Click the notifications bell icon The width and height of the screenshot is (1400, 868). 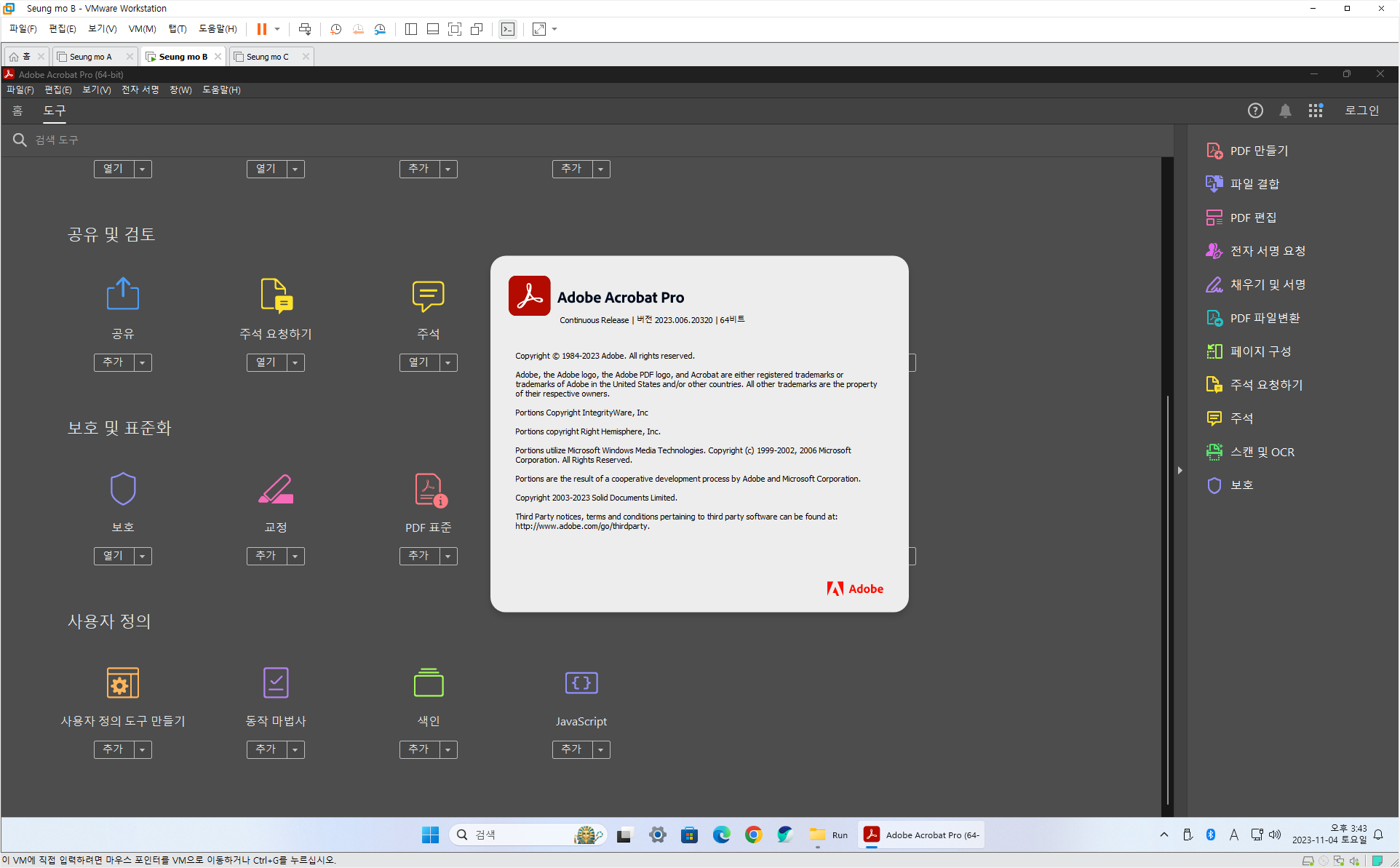[1285, 111]
